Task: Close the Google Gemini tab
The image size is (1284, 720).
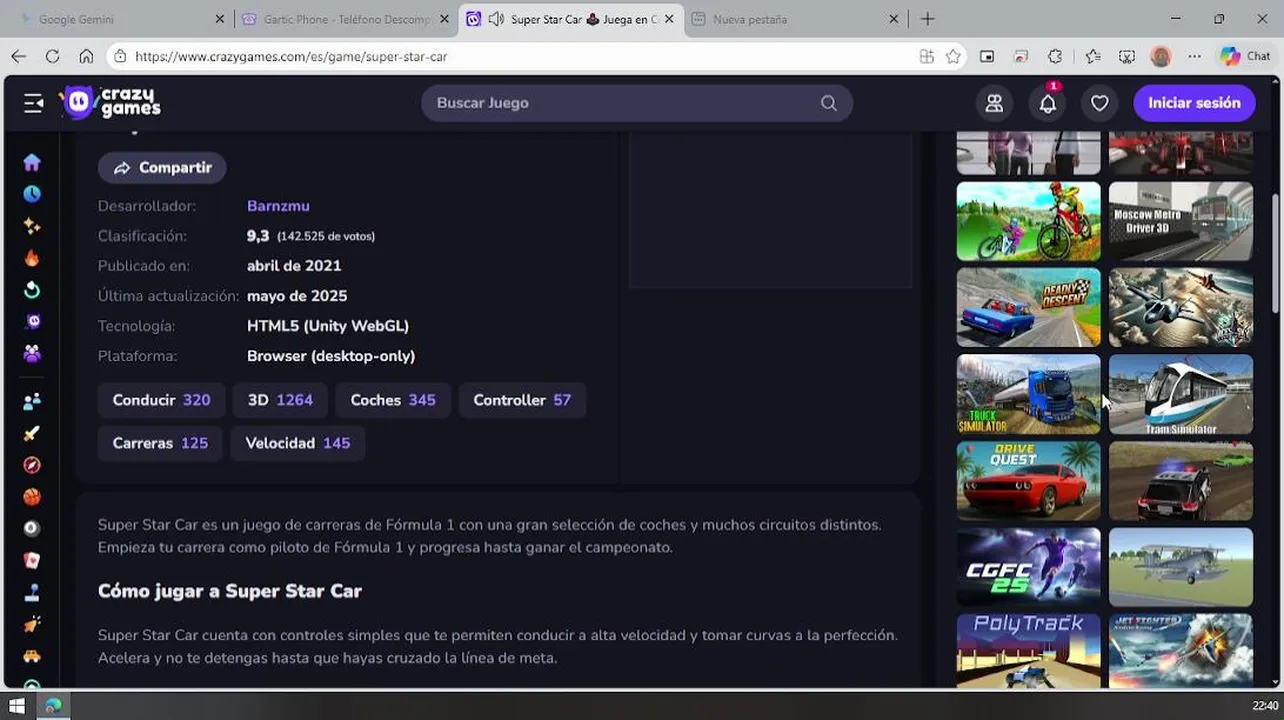Action: tap(220, 19)
